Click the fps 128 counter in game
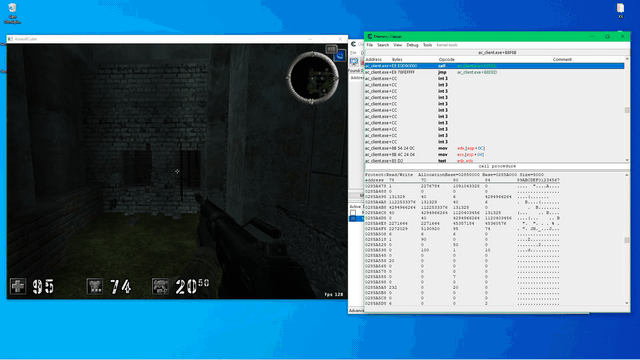Viewport: 640px width, 360px height. [x=333, y=294]
